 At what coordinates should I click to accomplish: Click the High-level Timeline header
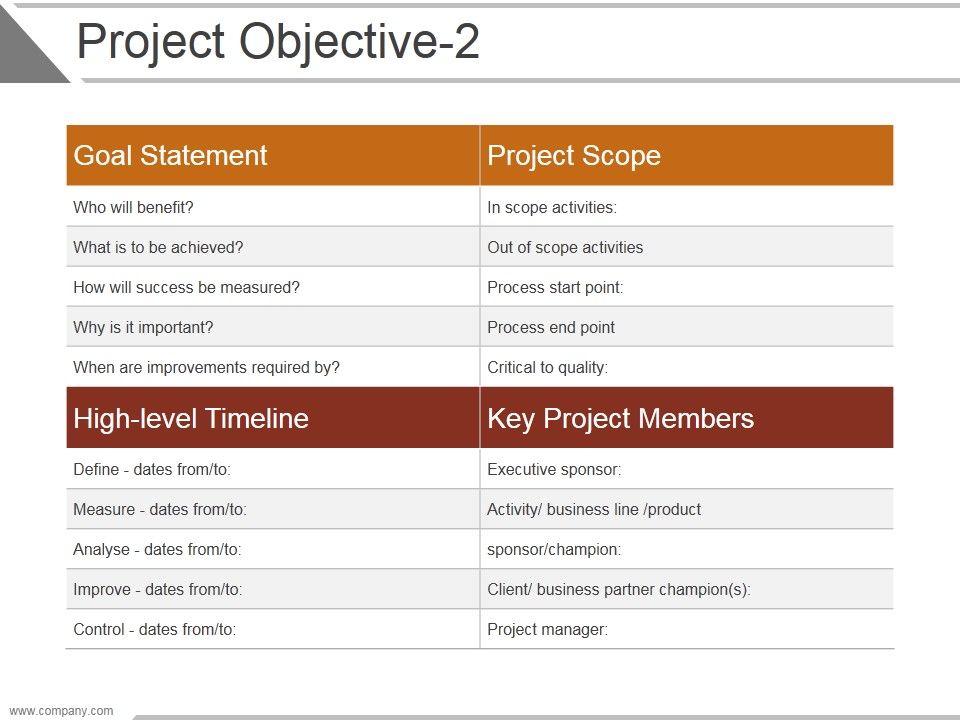[191, 418]
